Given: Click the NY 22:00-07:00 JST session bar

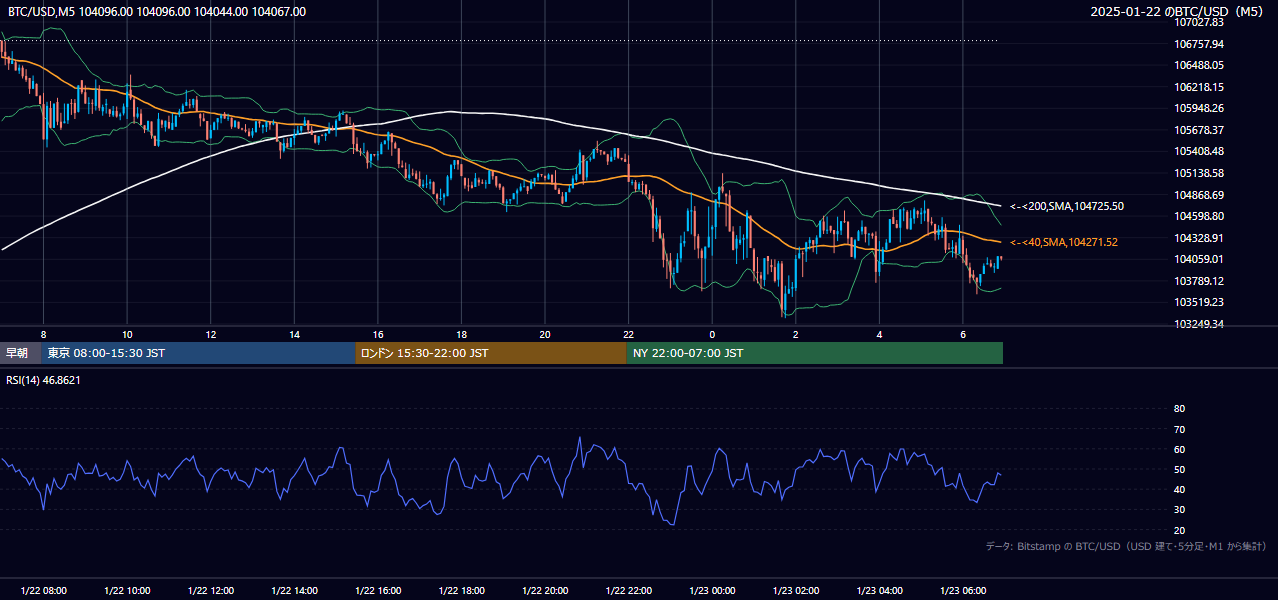Looking at the screenshot, I should 815,353.
